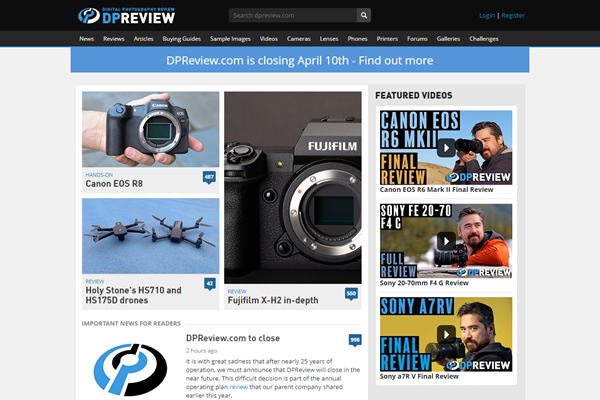
Task: Open the 998 comments bubble on closing news
Action: pyautogui.click(x=355, y=340)
